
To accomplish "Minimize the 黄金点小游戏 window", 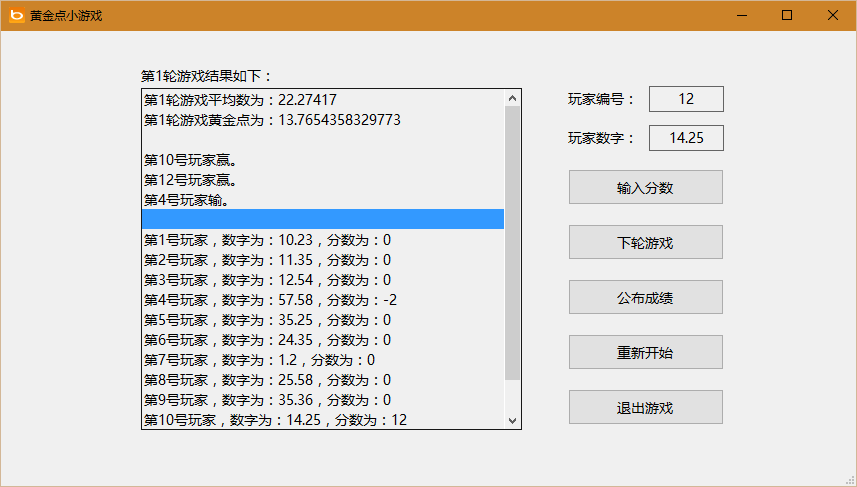I will pos(742,15).
